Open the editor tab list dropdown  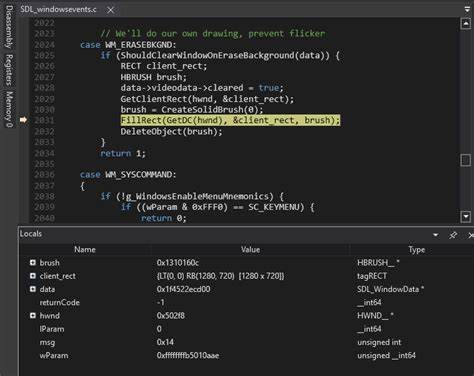(467, 9)
